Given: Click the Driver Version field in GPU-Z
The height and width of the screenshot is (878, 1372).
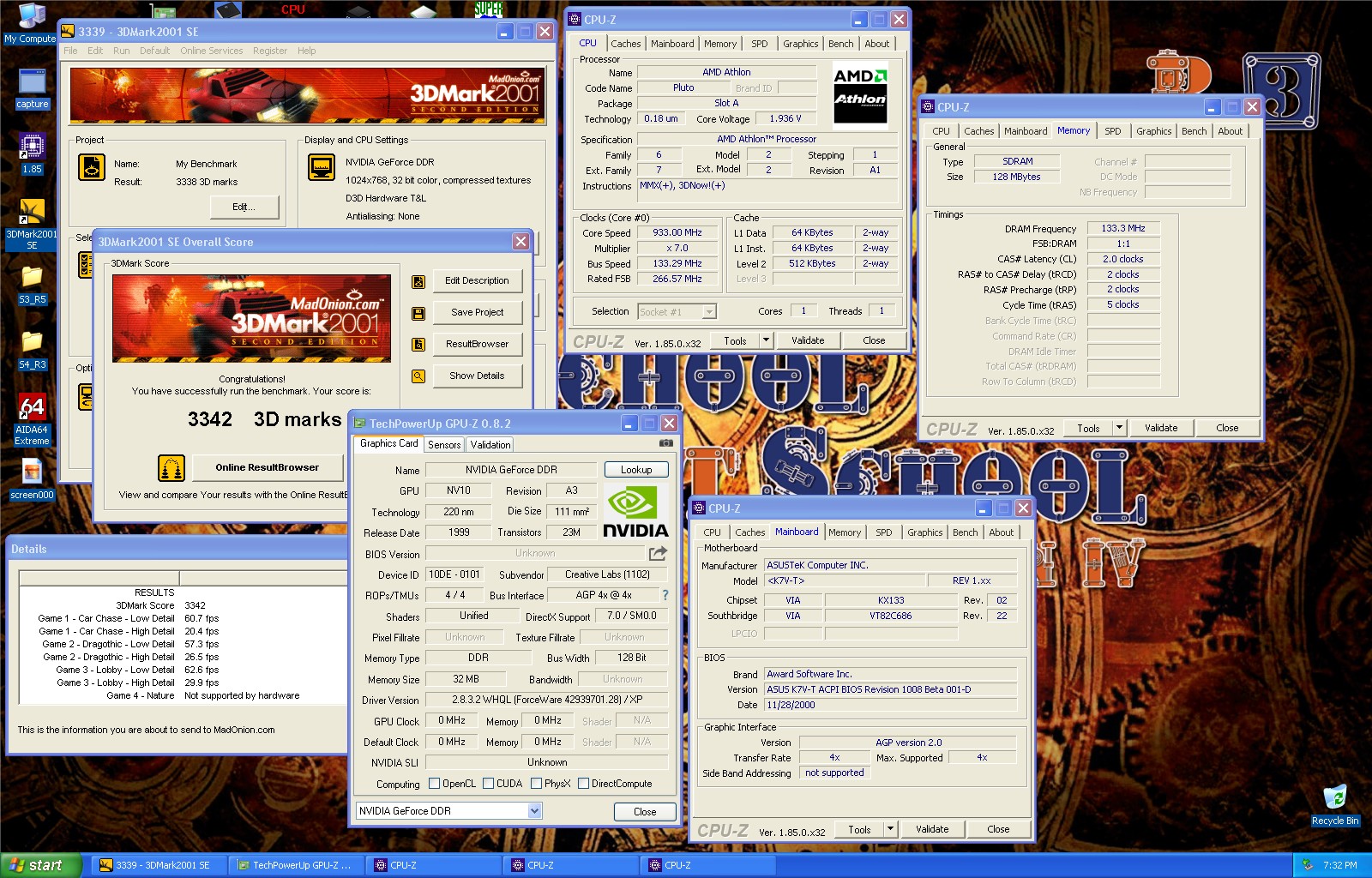Looking at the screenshot, I should coord(547,700).
